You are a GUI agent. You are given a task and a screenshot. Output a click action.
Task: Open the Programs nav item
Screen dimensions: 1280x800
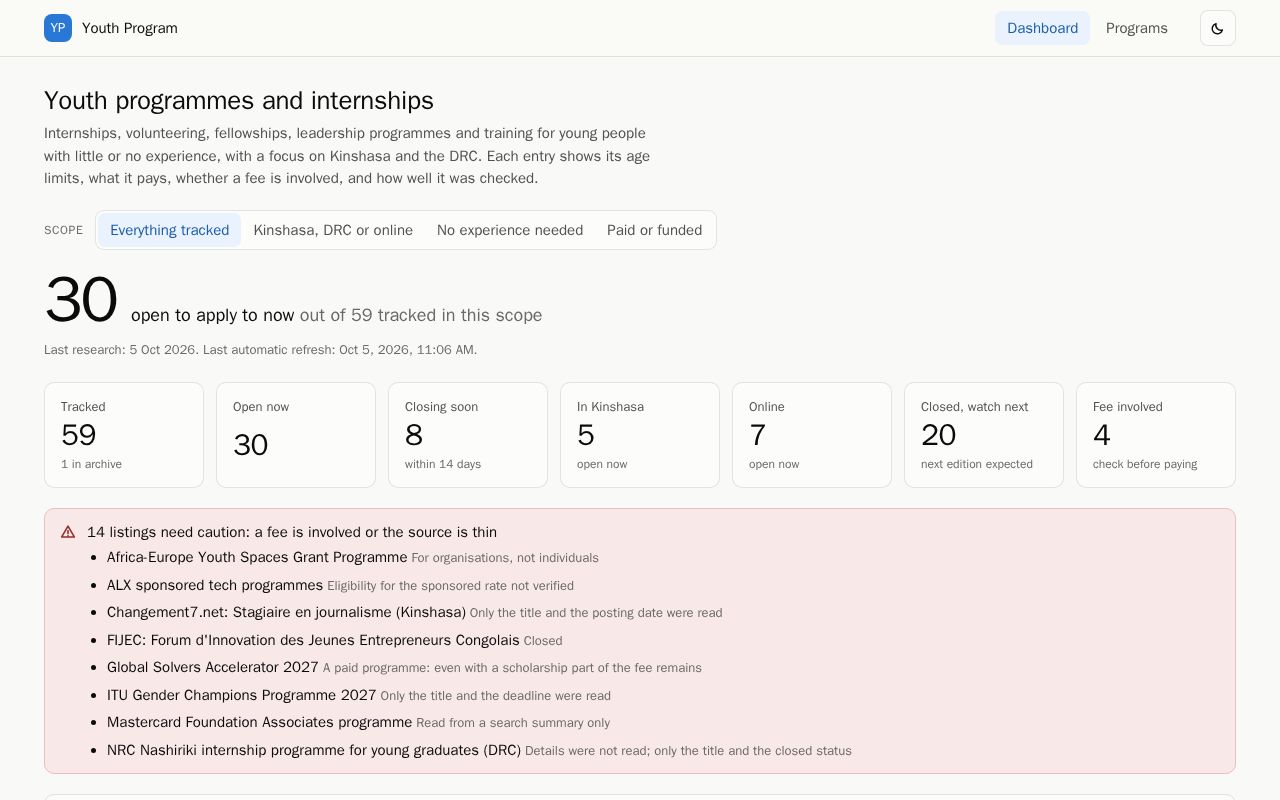(x=1136, y=28)
